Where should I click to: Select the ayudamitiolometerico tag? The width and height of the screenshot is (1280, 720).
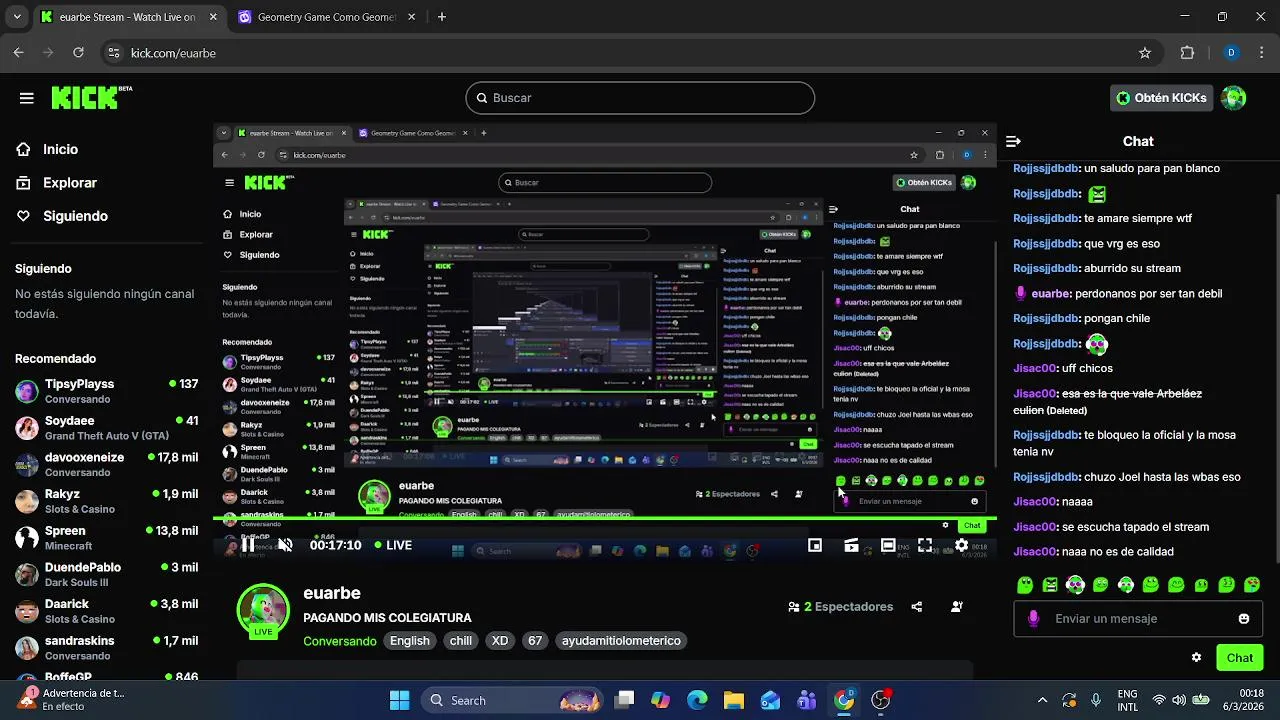pyautogui.click(x=621, y=641)
